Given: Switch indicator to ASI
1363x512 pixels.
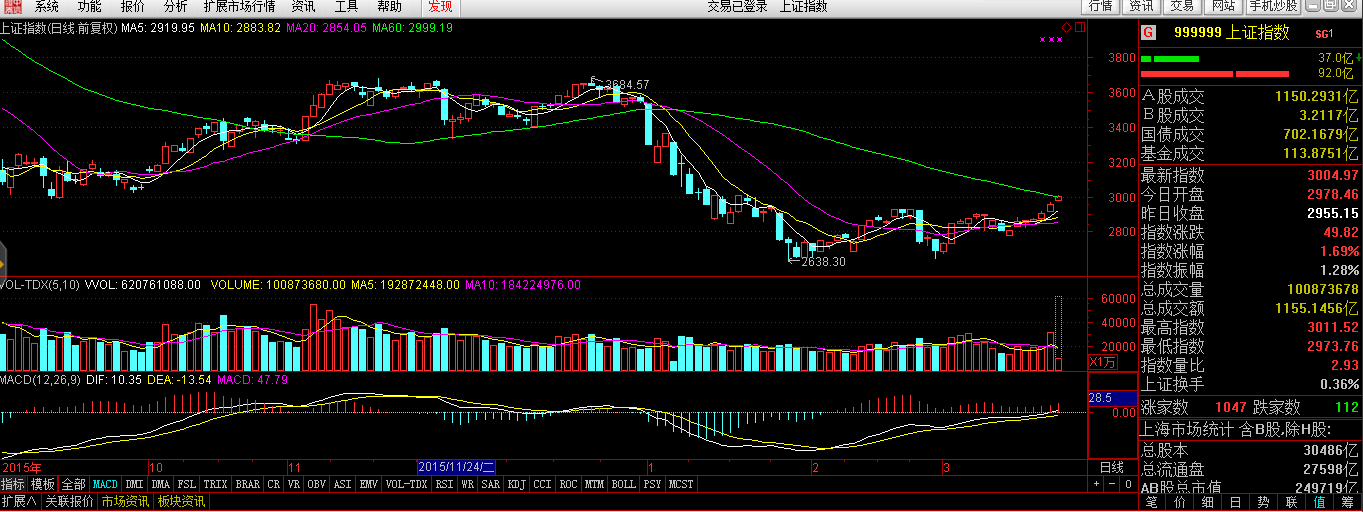Looking at the screenshot, I should click(x=343, y=484).
